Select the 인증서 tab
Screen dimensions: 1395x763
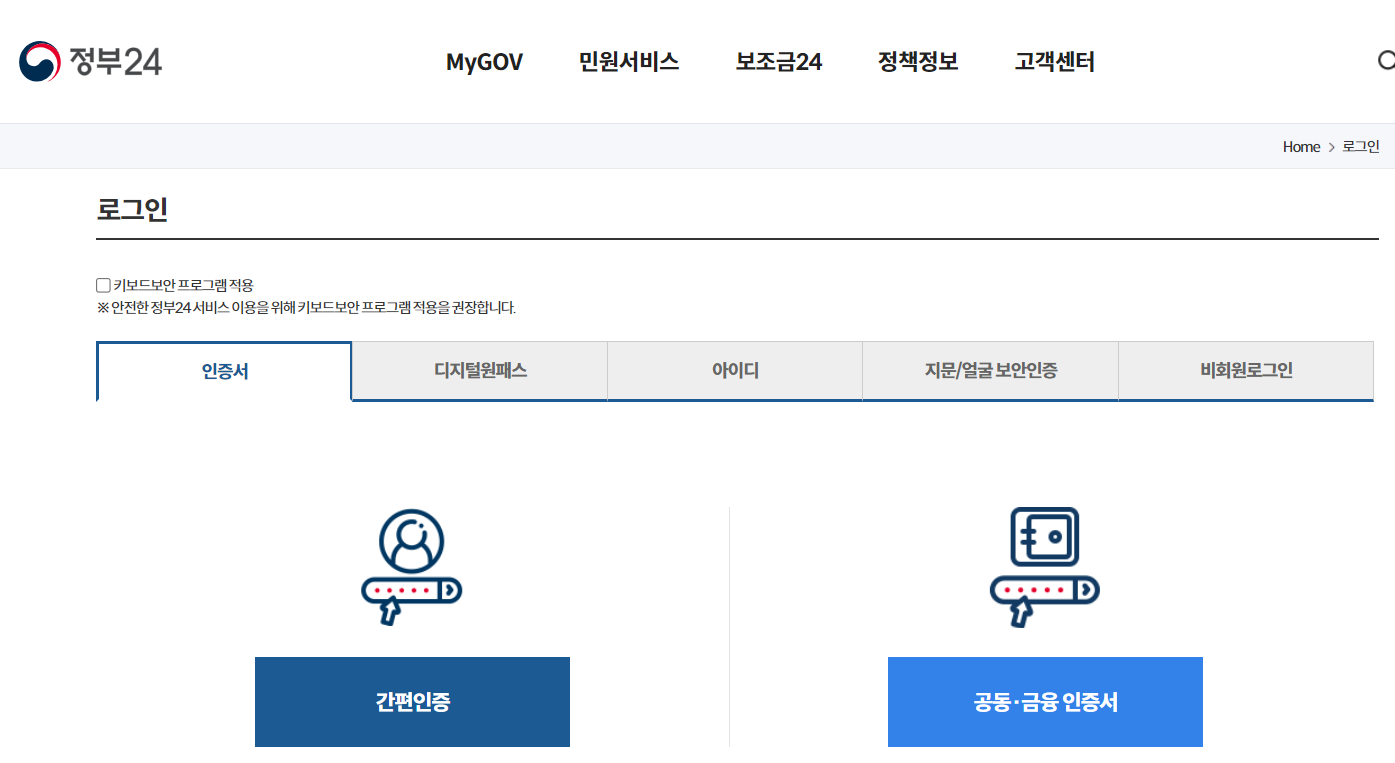[223, 371]
